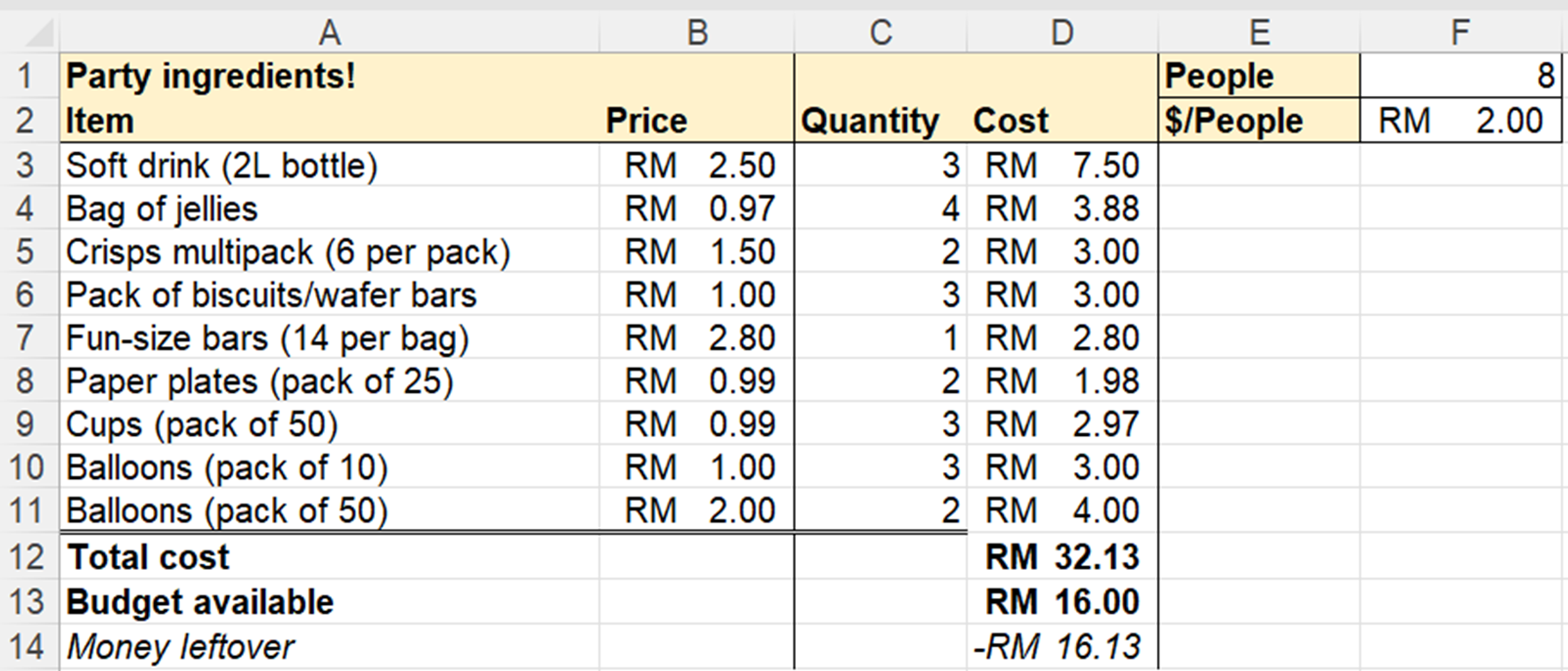
Task: Select column B header
Action: (697, 33)
